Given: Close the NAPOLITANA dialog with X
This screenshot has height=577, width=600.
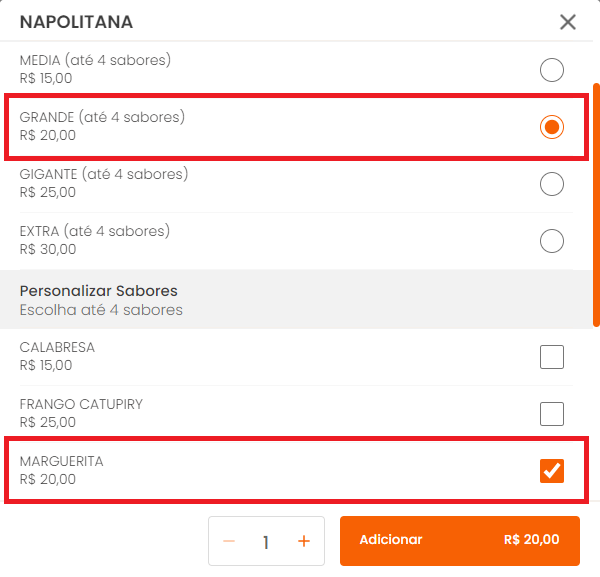Looking at the screenshot, I should point(568,22).
